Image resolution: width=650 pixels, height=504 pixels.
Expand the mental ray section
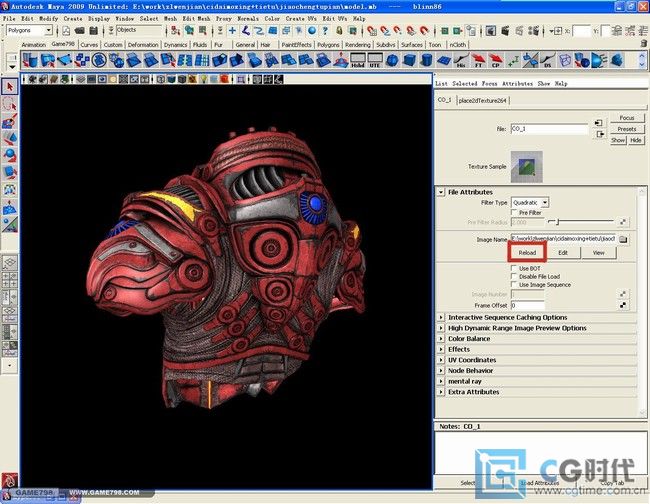(441, 381)
